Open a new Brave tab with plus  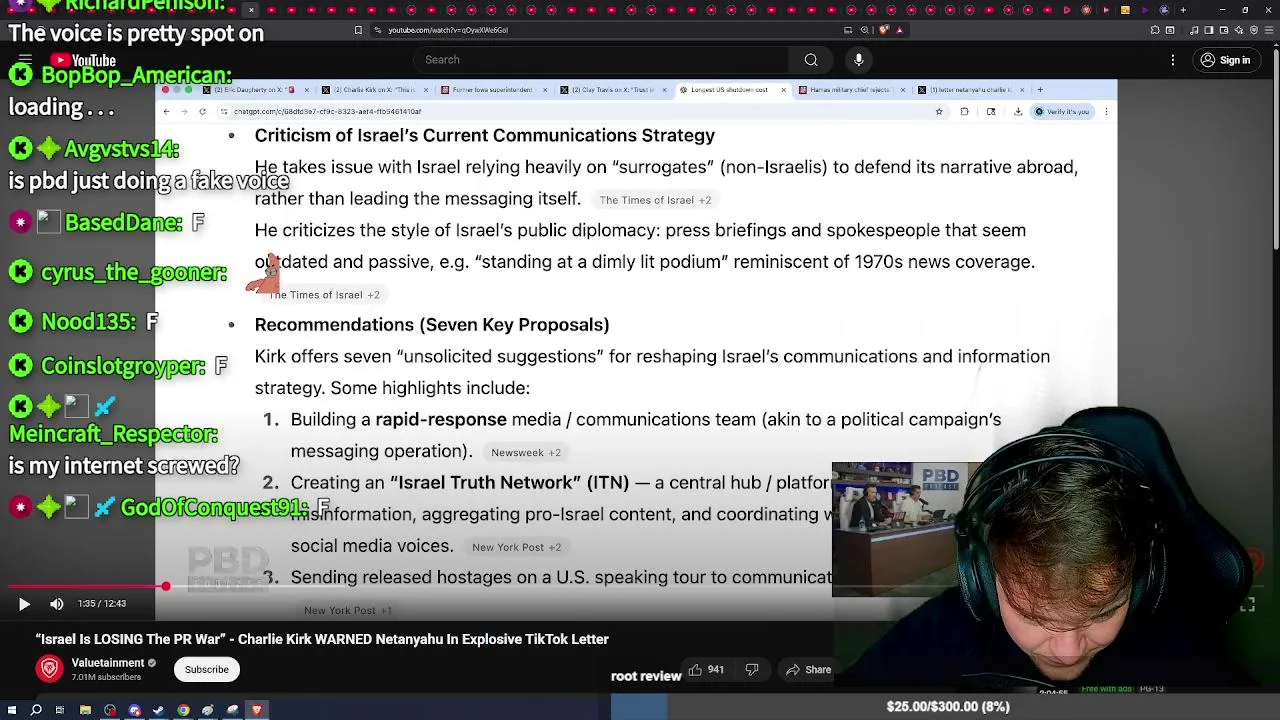click(x=1183, y=10)
